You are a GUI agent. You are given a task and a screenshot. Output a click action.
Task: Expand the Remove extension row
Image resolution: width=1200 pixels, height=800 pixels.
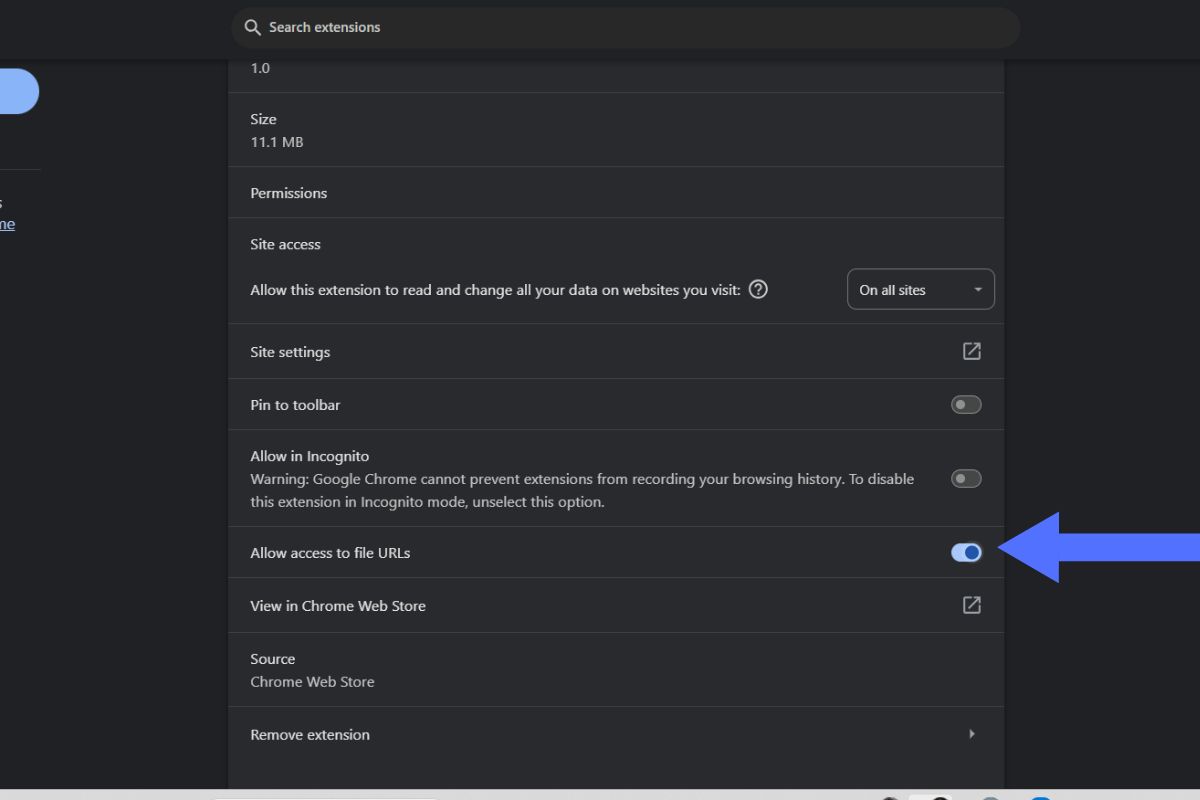[x=616, y=734]
